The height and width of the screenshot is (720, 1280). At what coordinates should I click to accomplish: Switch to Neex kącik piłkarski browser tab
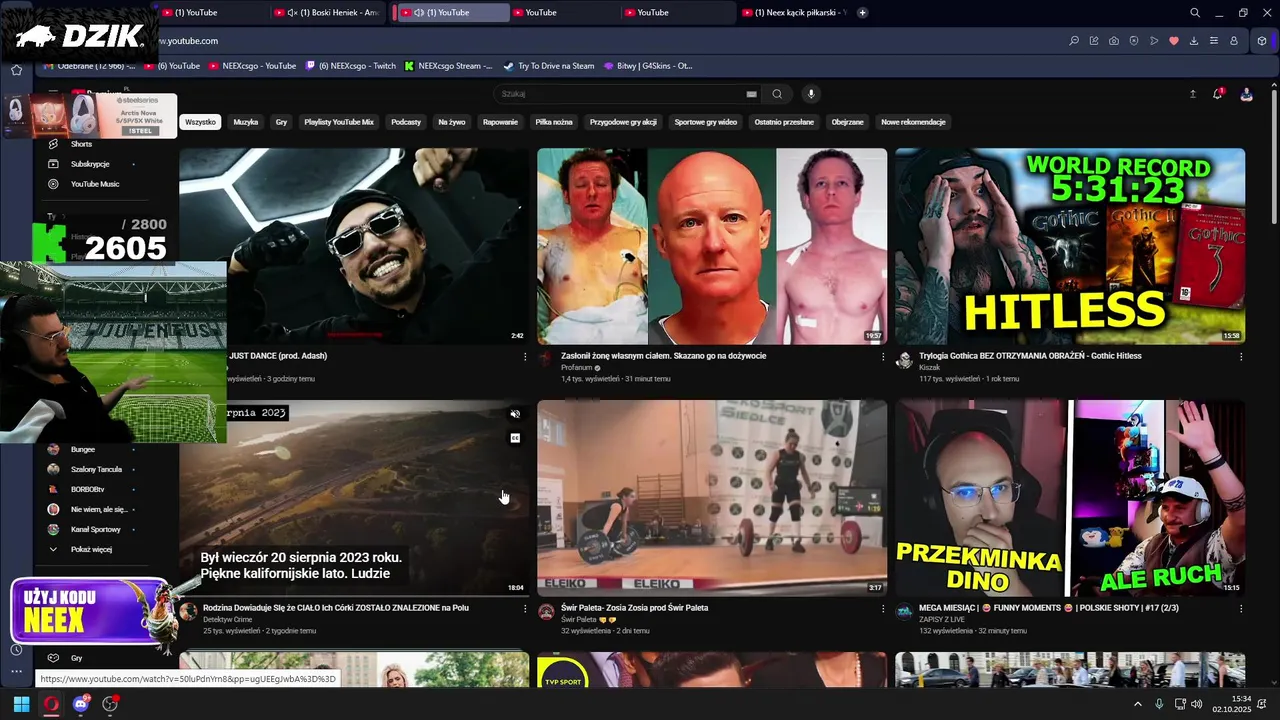[795, 13]
